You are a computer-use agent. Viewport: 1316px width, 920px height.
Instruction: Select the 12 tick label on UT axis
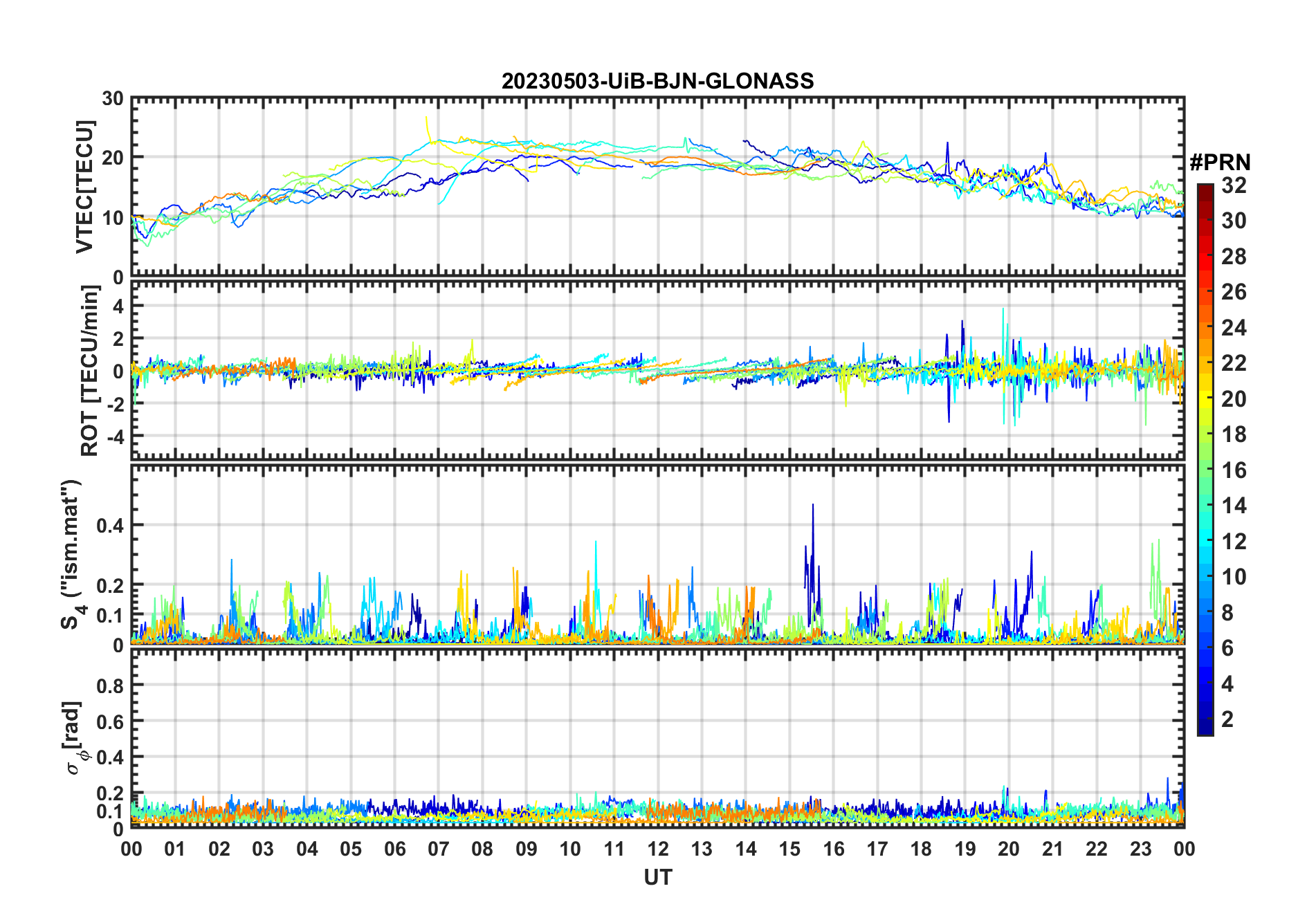point(657,849)
